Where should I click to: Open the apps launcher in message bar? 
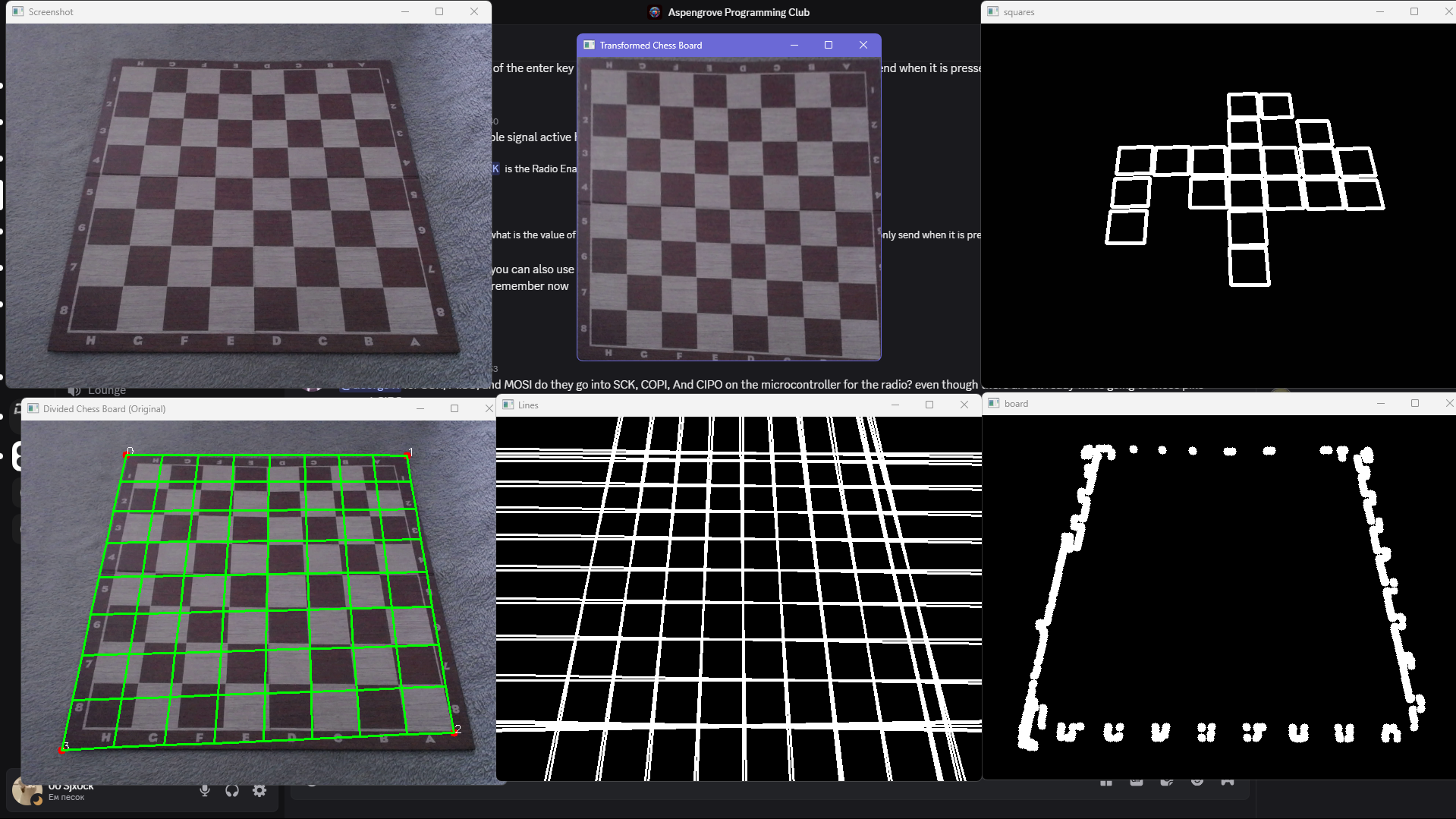pos(1227,782)
